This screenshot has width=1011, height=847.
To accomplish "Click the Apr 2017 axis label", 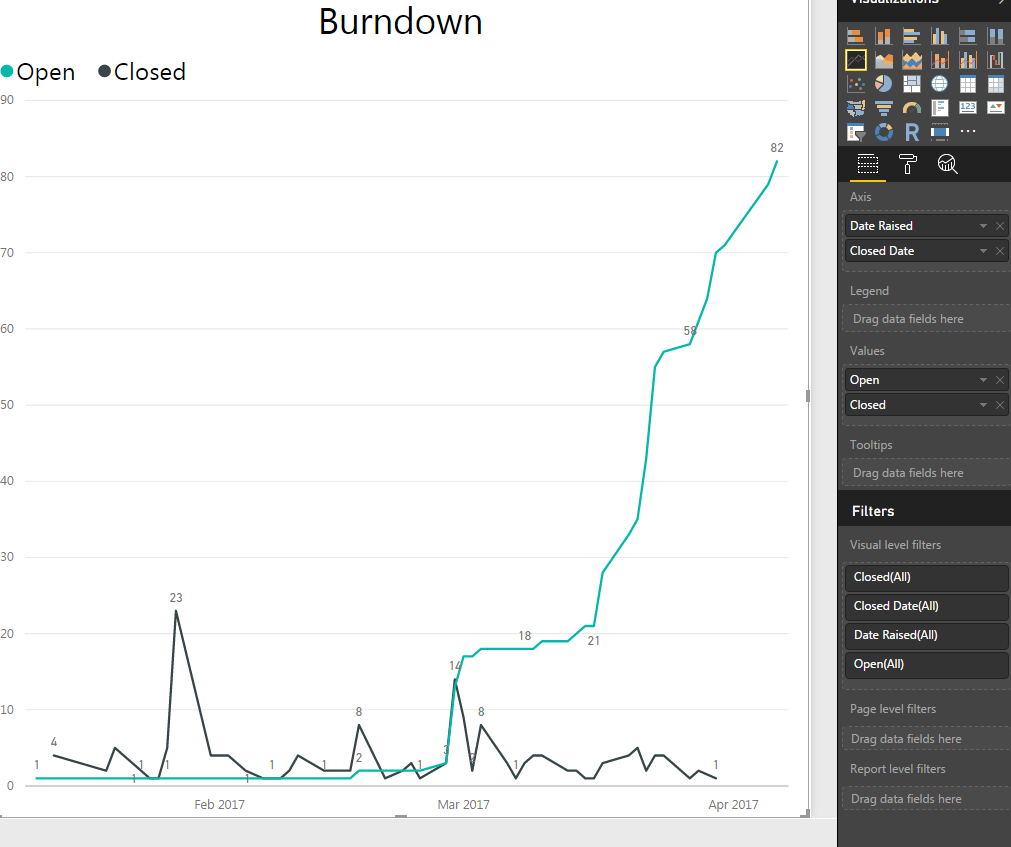I will point(733,804).
